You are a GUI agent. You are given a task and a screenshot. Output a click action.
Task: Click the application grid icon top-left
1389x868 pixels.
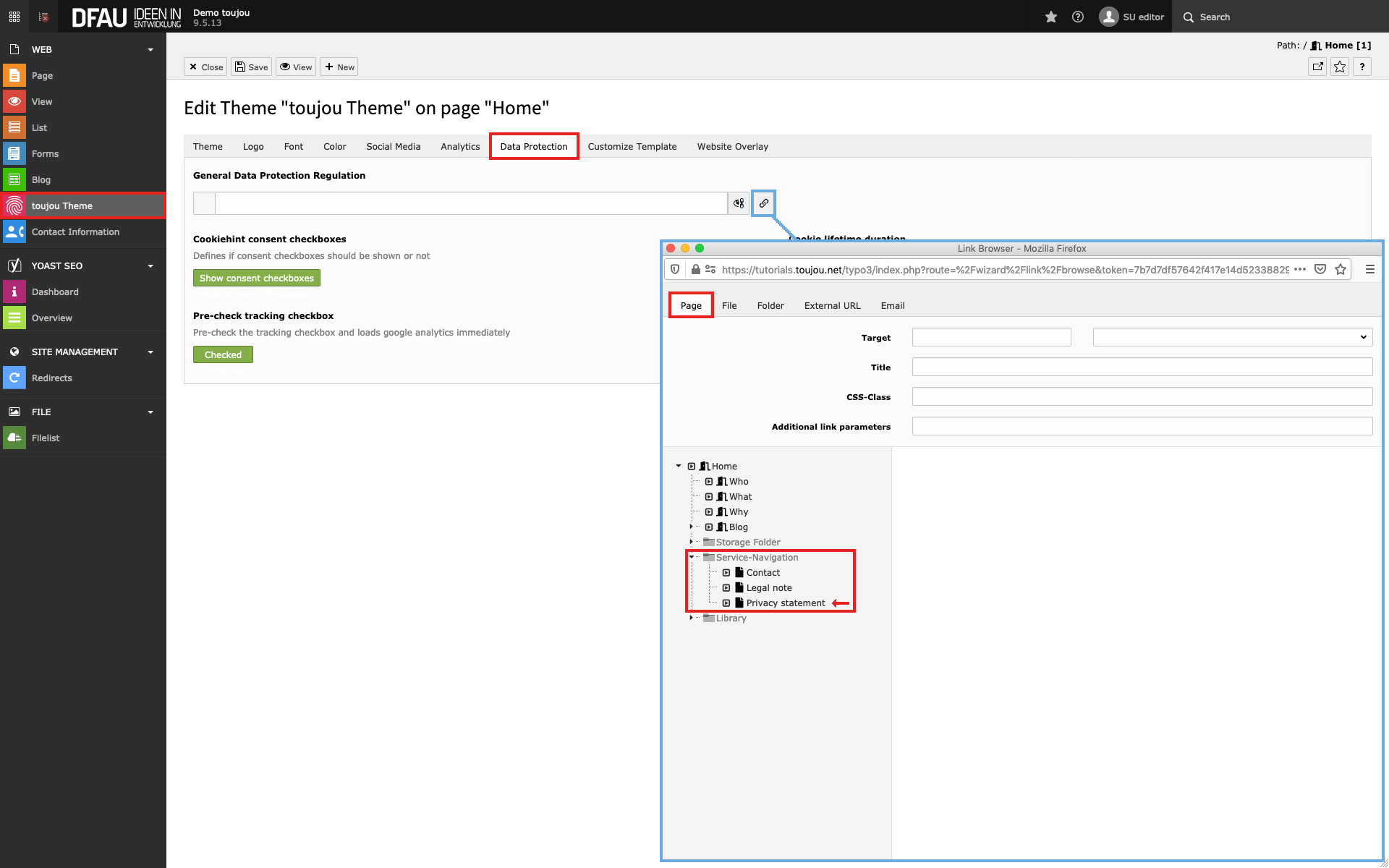(14, 17)
